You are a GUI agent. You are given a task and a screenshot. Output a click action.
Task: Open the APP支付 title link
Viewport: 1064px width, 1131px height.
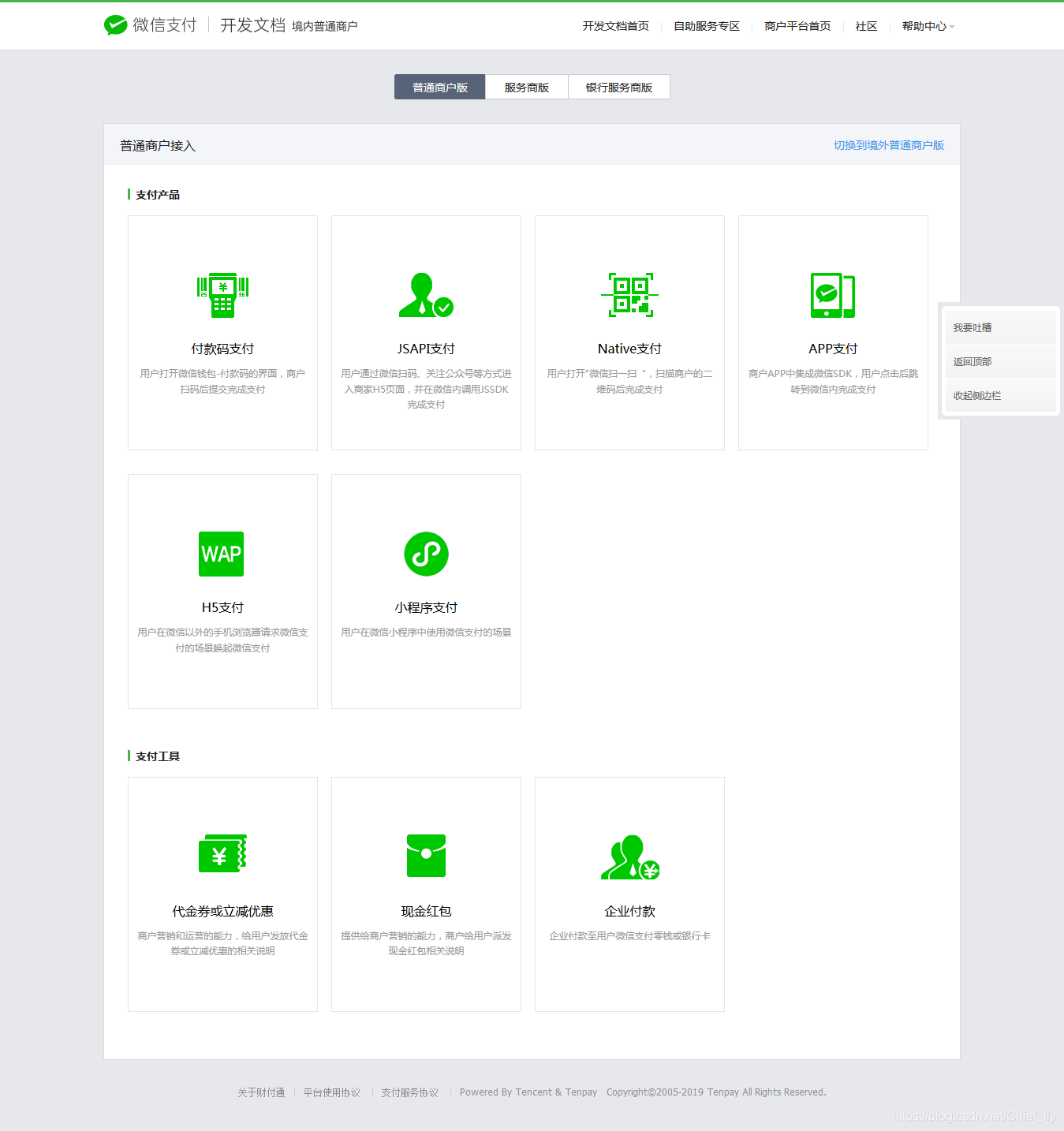pos(833,349)
